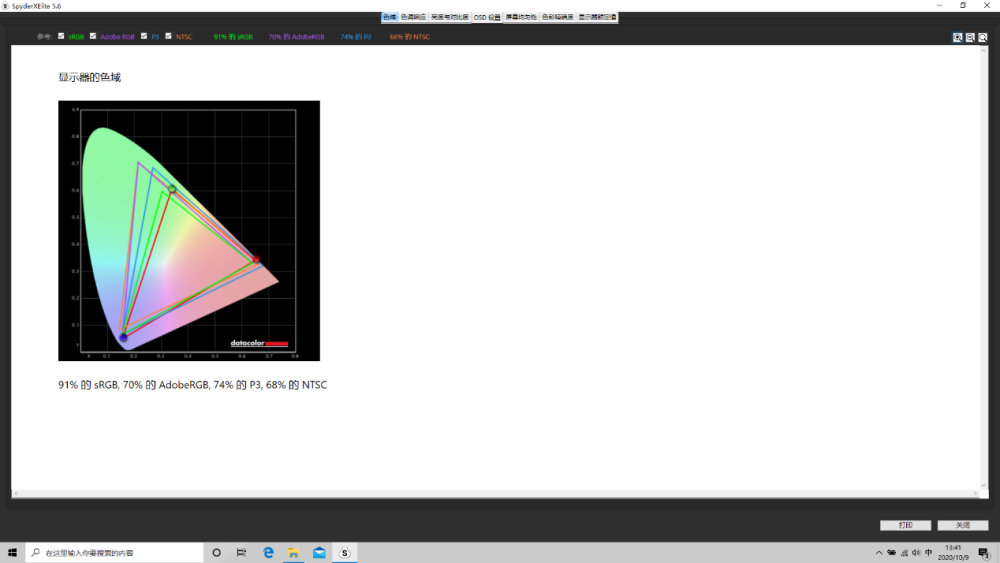
Task: Open Task View on the taskbar
Action: point(242,553)
